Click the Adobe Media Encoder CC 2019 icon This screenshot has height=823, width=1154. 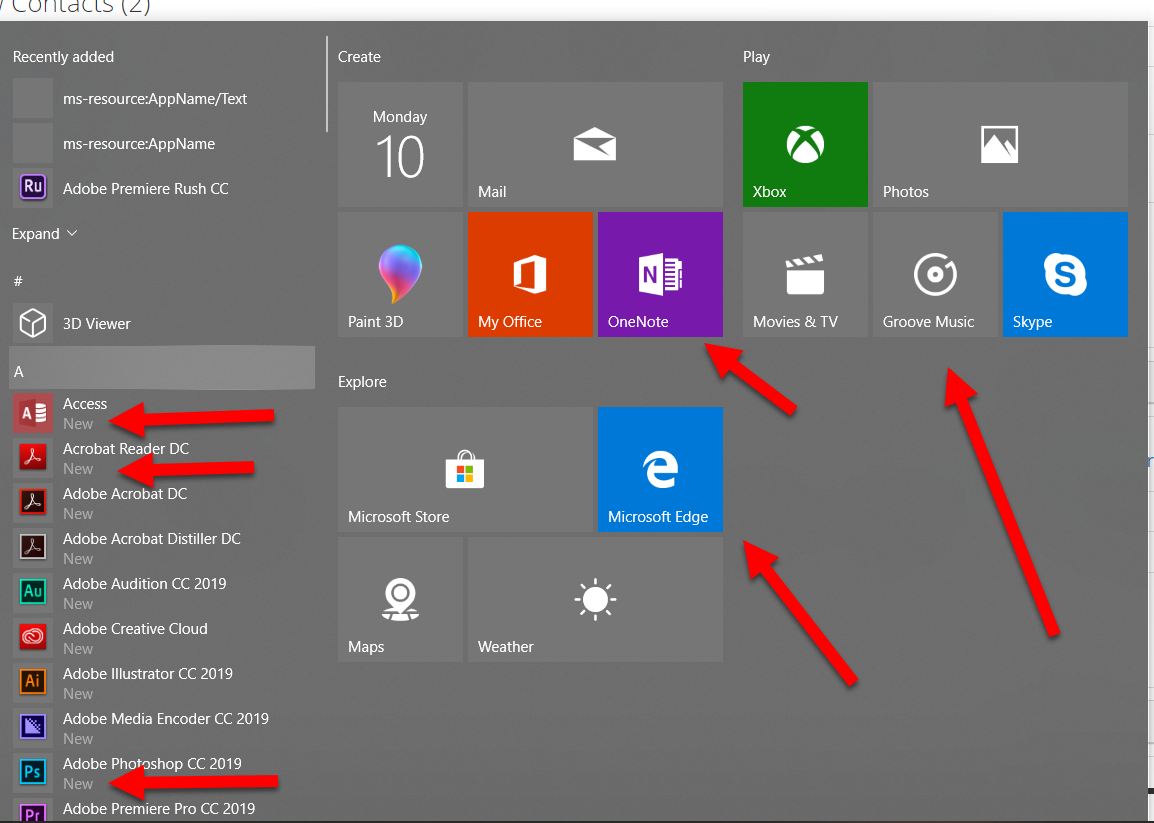point(32,727)
